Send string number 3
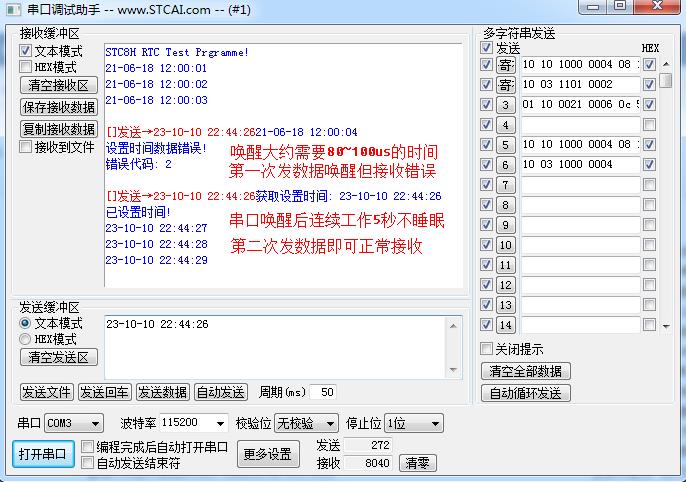Viewport: 686px width, 482px height. click(x=505, y=105)
